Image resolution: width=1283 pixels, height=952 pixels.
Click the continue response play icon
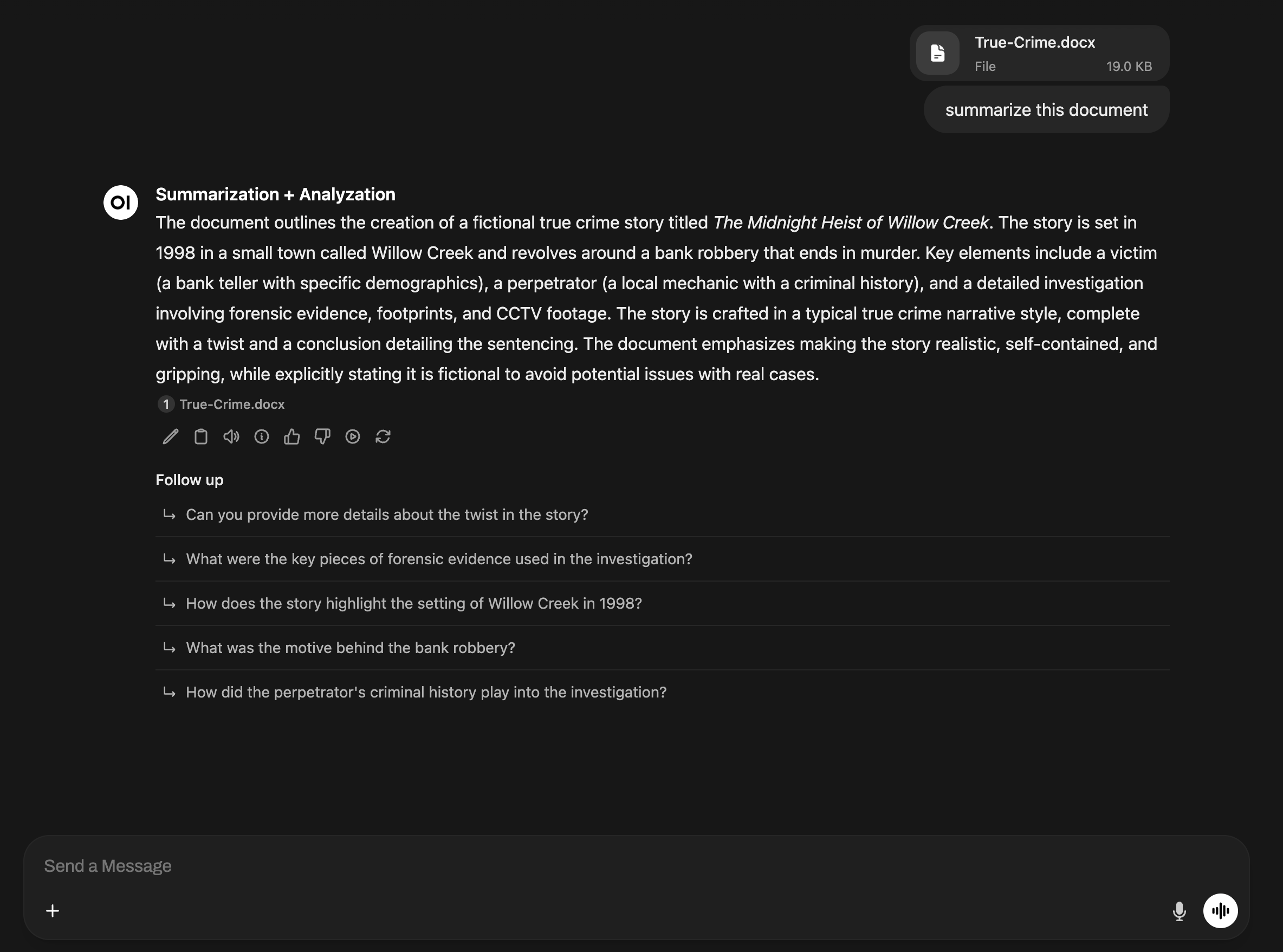tap(353, 437)
